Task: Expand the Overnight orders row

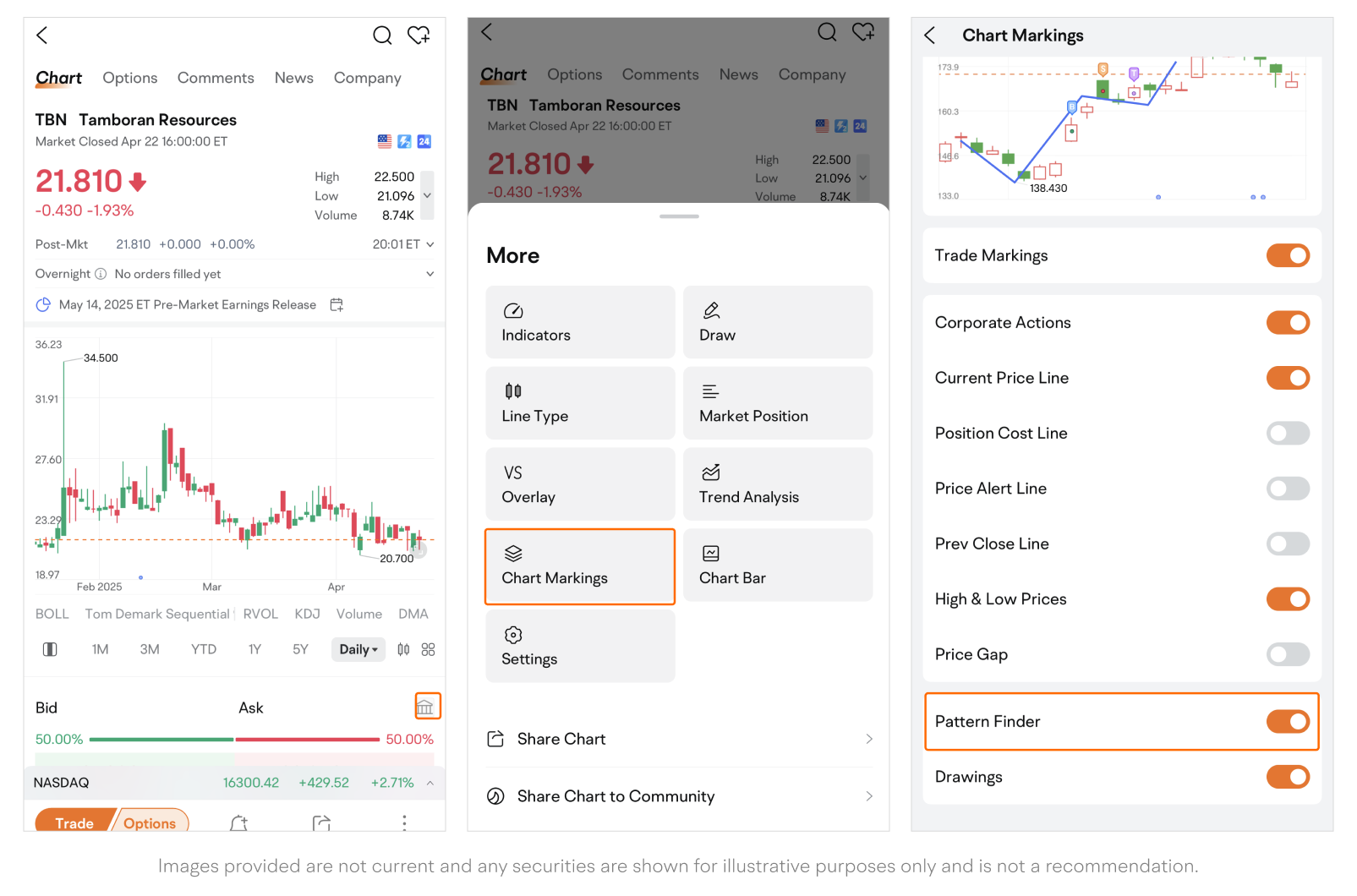Action: [x=430, y=274]
